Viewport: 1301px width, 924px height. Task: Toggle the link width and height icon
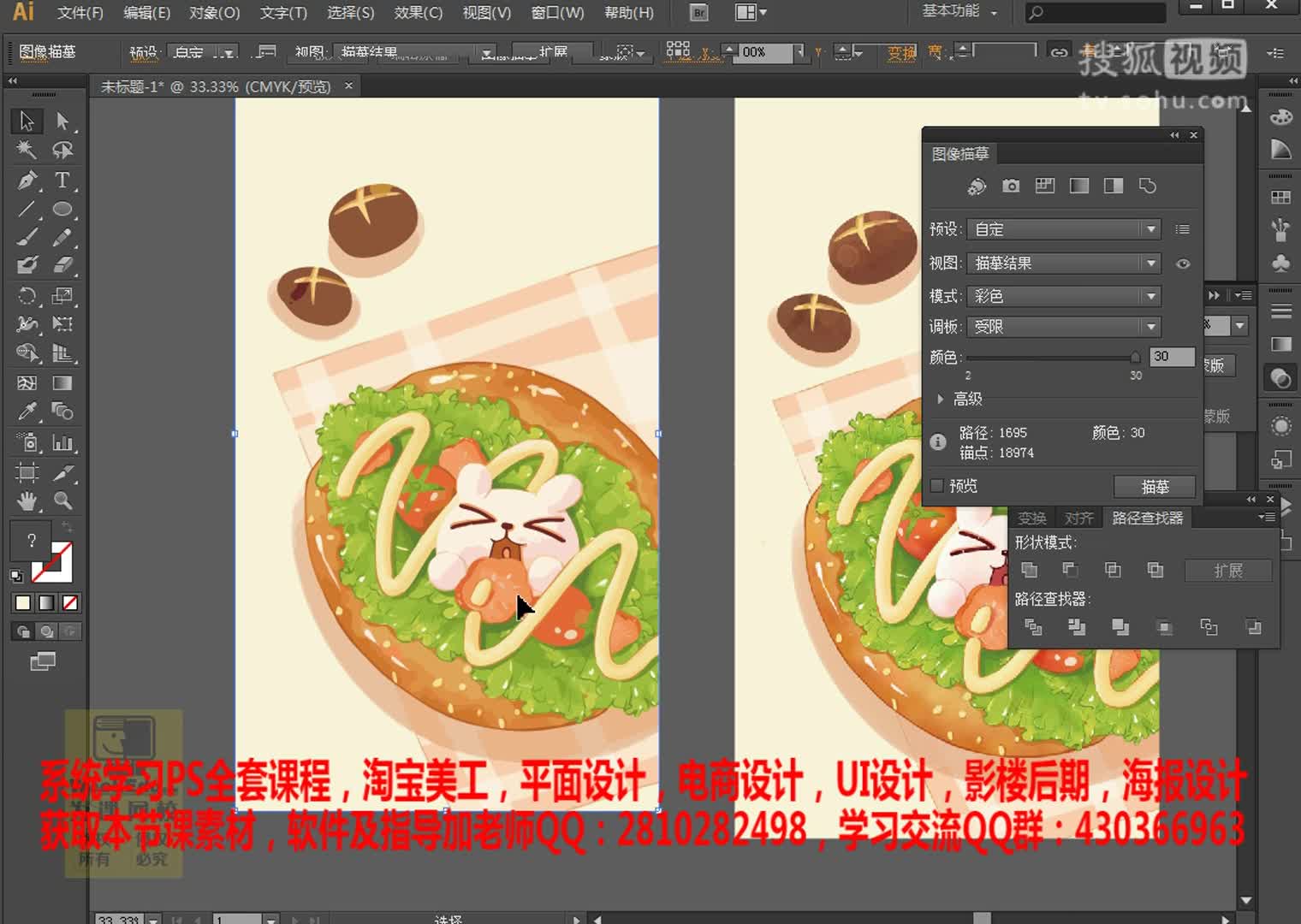pos(1059,52)
